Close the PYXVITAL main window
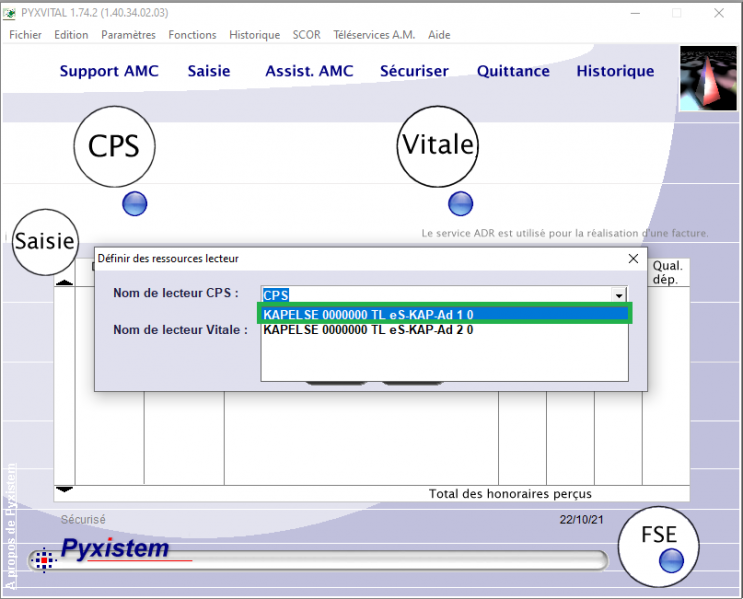This screenshot has height=599, width=743. pos(718,13)
